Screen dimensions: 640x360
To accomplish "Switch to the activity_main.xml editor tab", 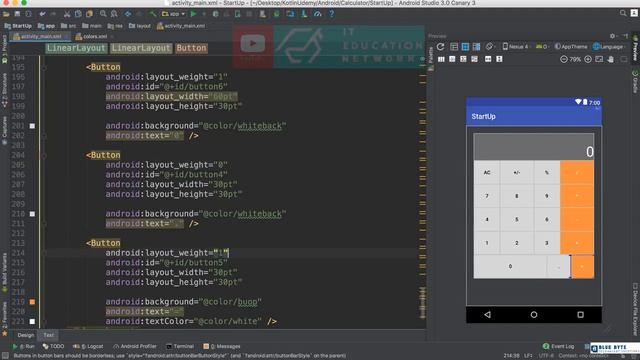I will coord(40,36).
